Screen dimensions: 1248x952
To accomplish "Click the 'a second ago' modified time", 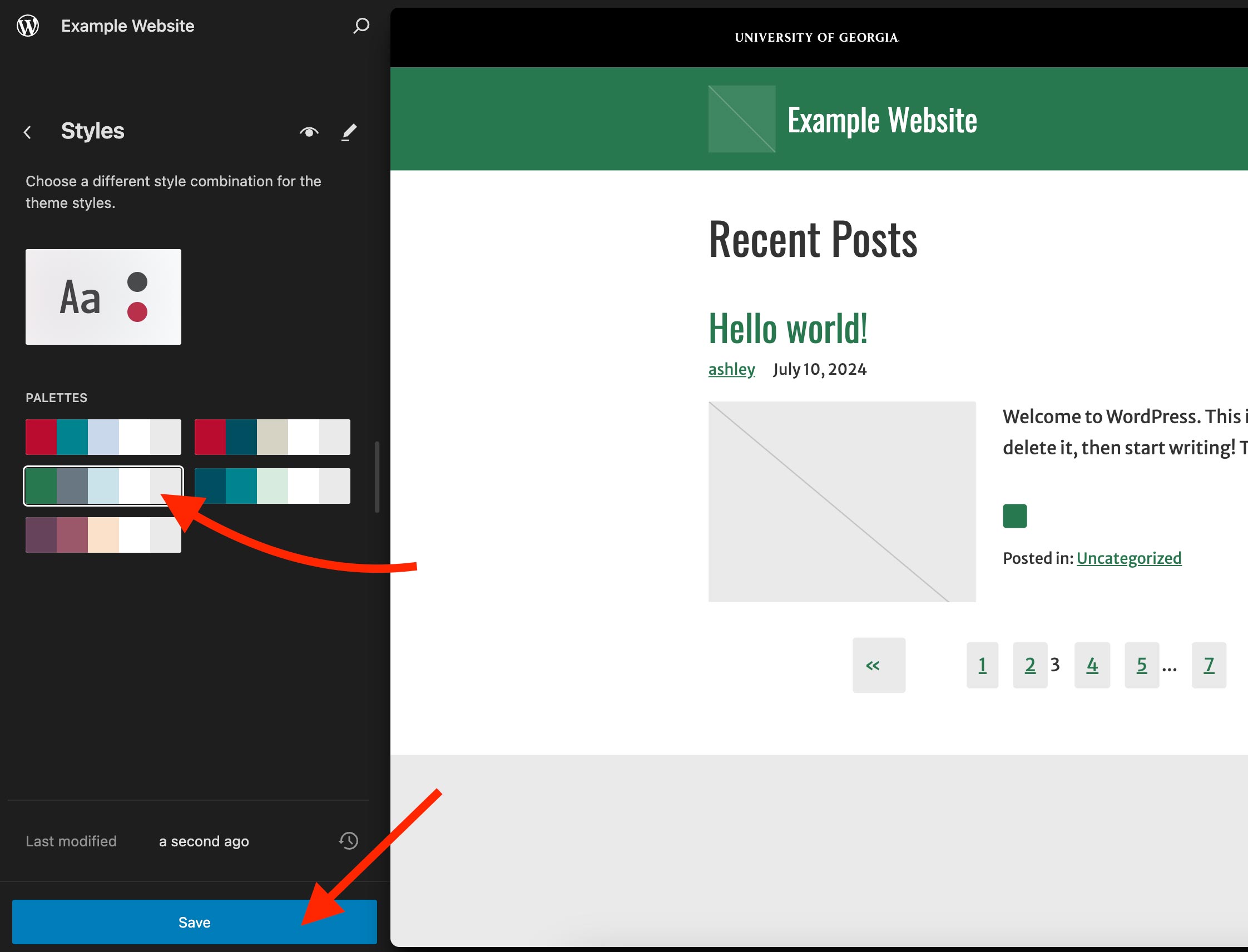I will point(204,841).
